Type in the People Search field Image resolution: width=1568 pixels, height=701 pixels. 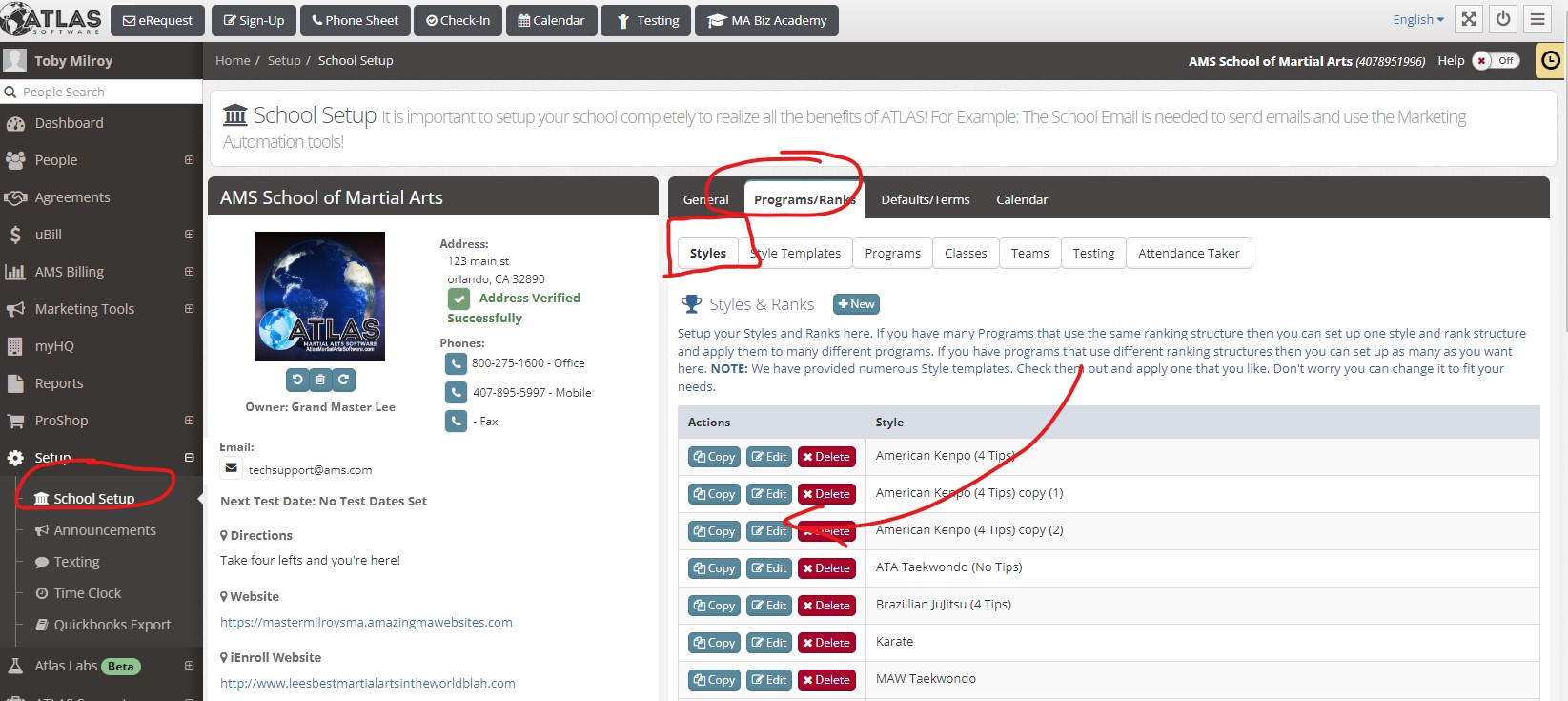pos(105,93)
